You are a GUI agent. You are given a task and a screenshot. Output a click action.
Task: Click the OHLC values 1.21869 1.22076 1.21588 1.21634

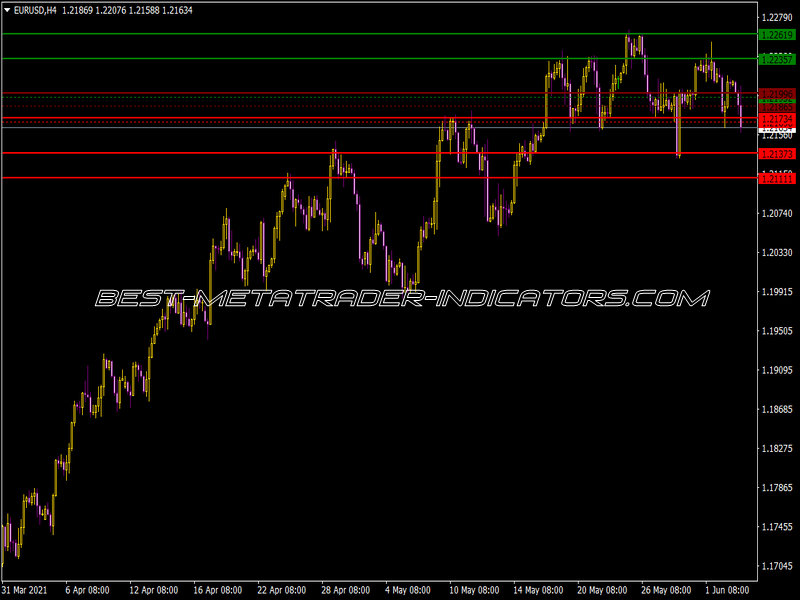click(x=128, y=10)
